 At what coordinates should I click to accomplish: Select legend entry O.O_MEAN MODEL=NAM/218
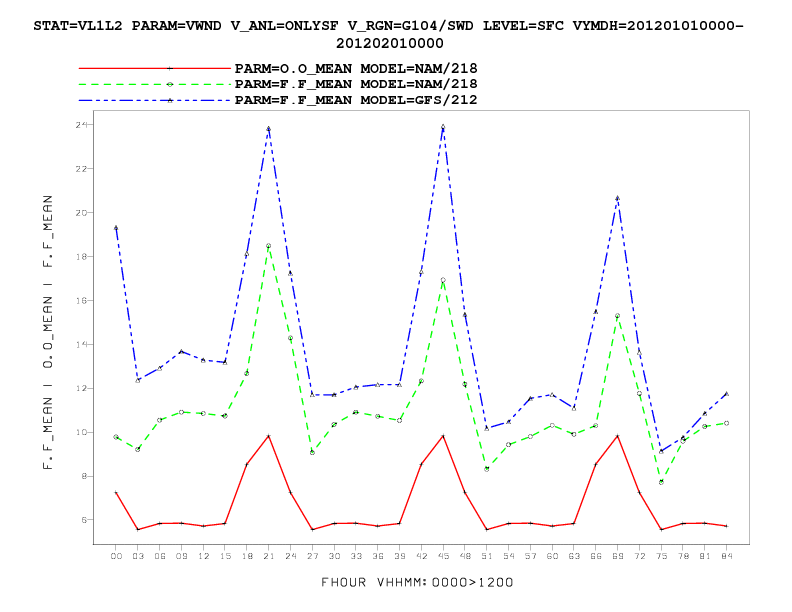pos(356,68)
